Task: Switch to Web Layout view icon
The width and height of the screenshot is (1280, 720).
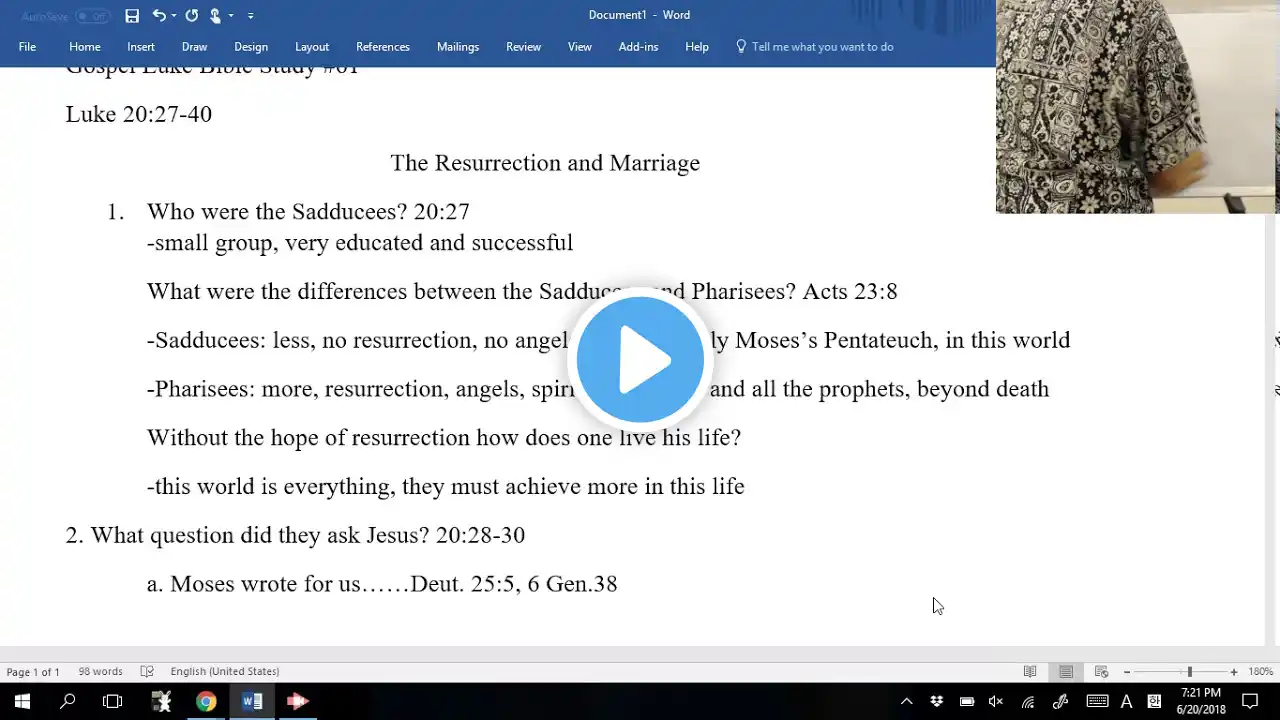Action: pyautogui.click(x=1101, y=672)
